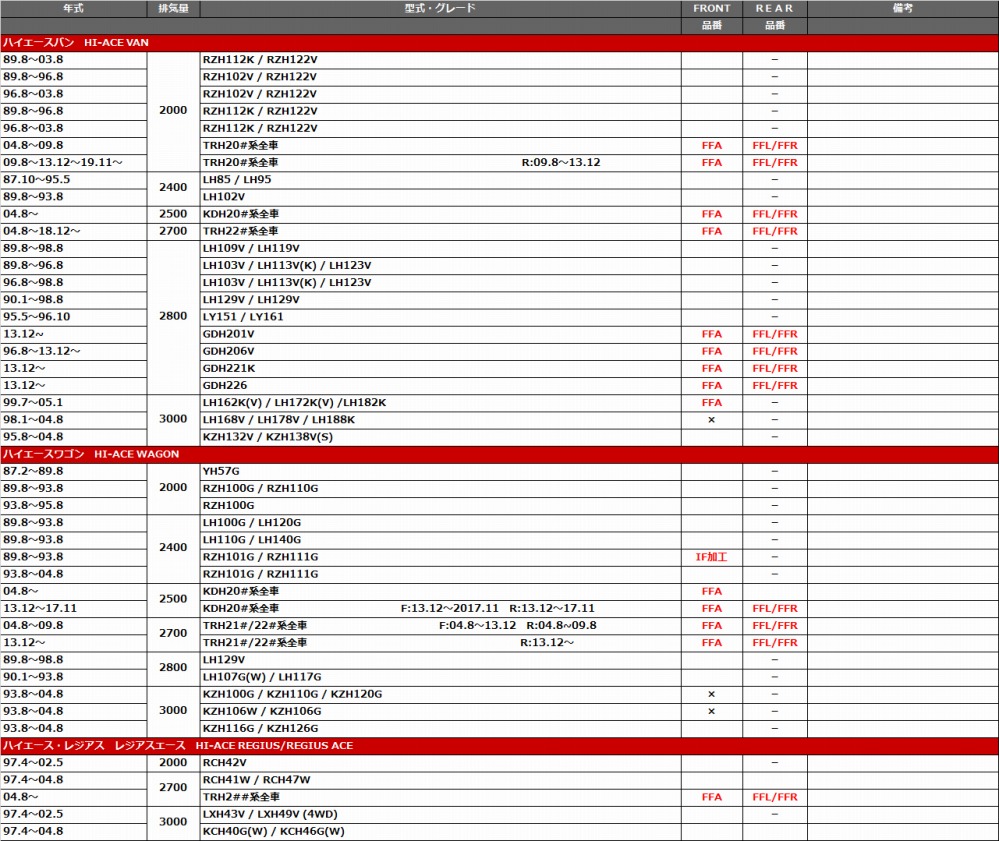The height and width of the screenshot is (841, 999).
Task: Click the R:13.12~ note in TRH21#/22# row
Action: pyautogui.click(x=547, y=643)
